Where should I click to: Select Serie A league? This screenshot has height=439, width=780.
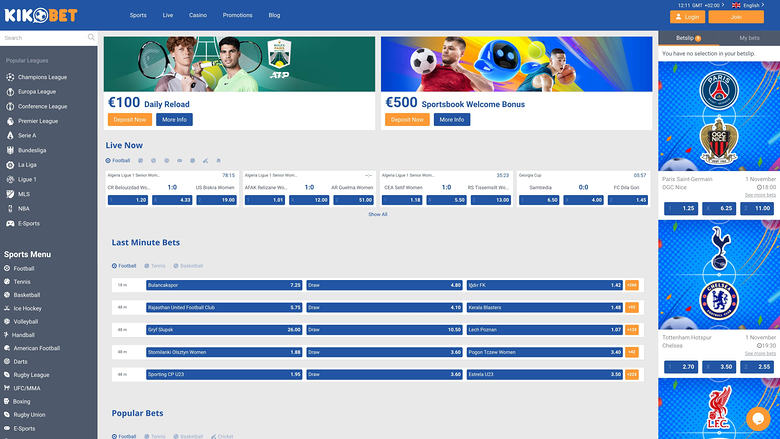[x=27, y=135]
